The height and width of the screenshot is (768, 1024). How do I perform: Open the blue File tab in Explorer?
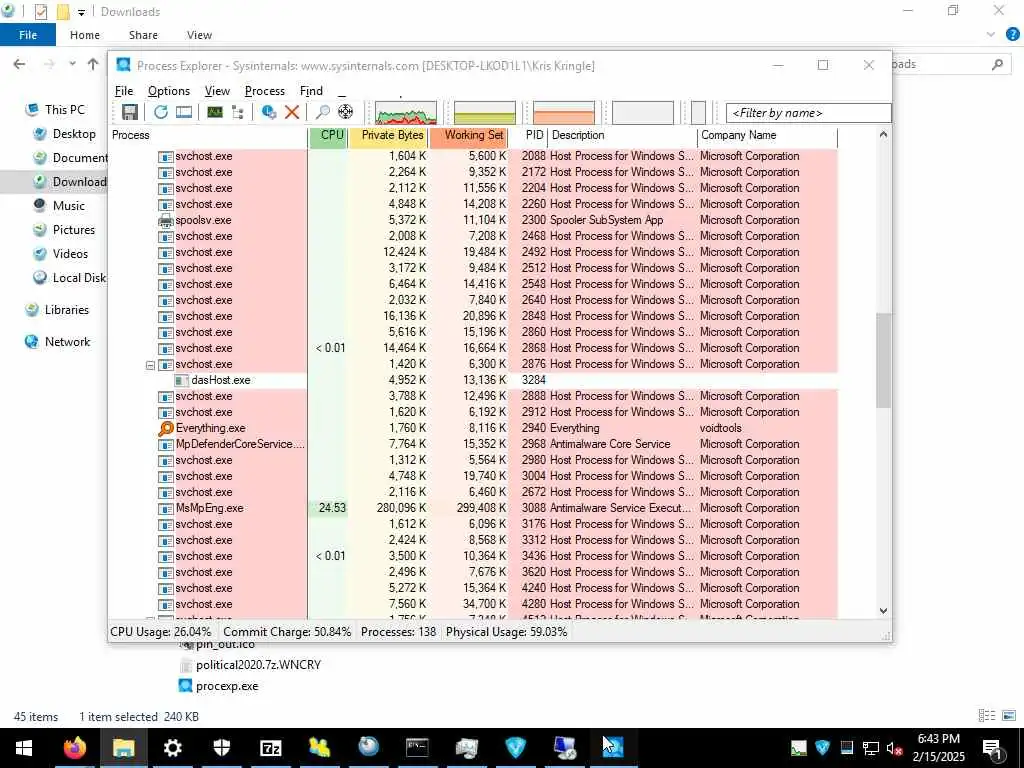[x=27, y=35]
